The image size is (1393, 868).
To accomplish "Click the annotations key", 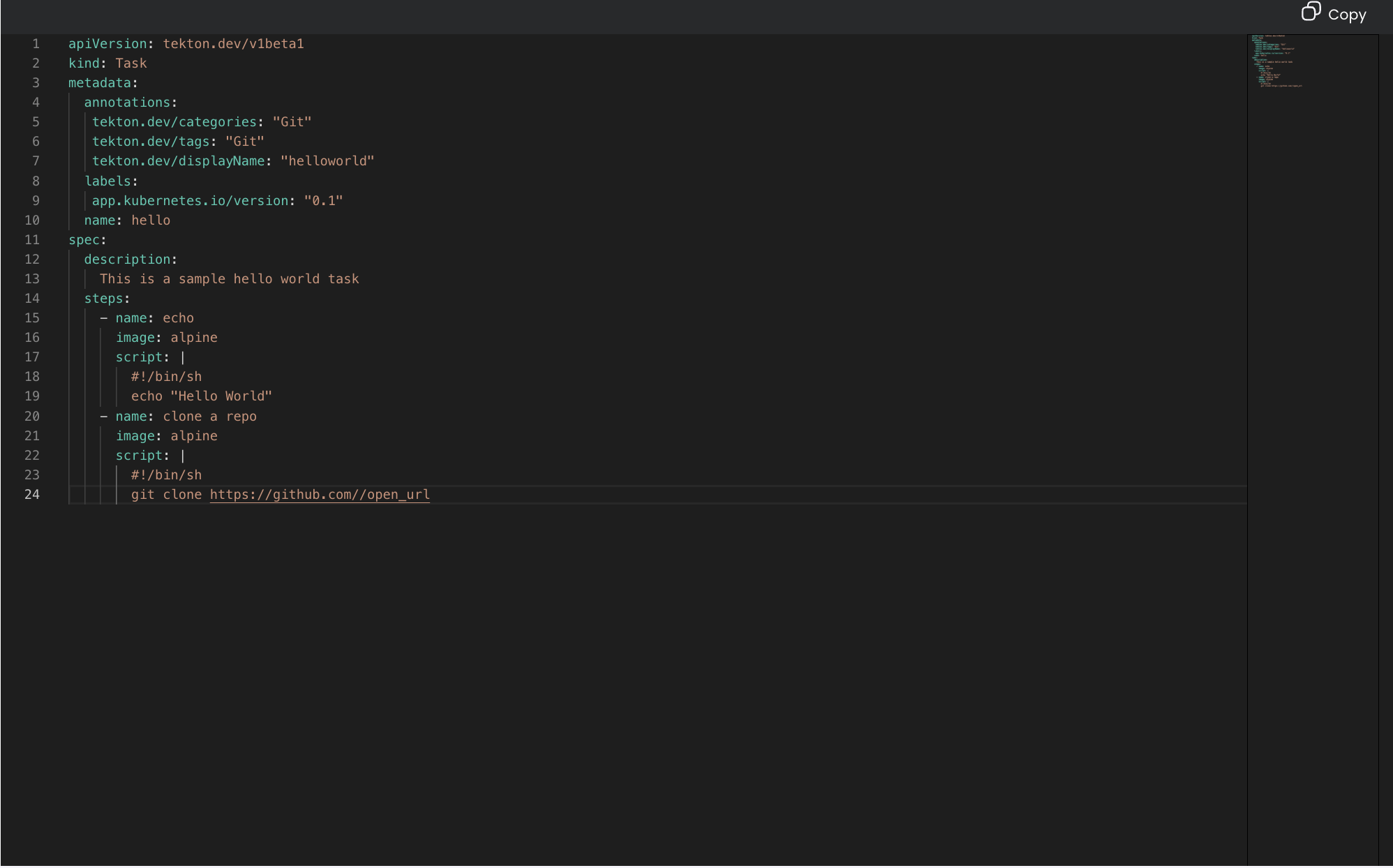I will [x=126, y=103].
